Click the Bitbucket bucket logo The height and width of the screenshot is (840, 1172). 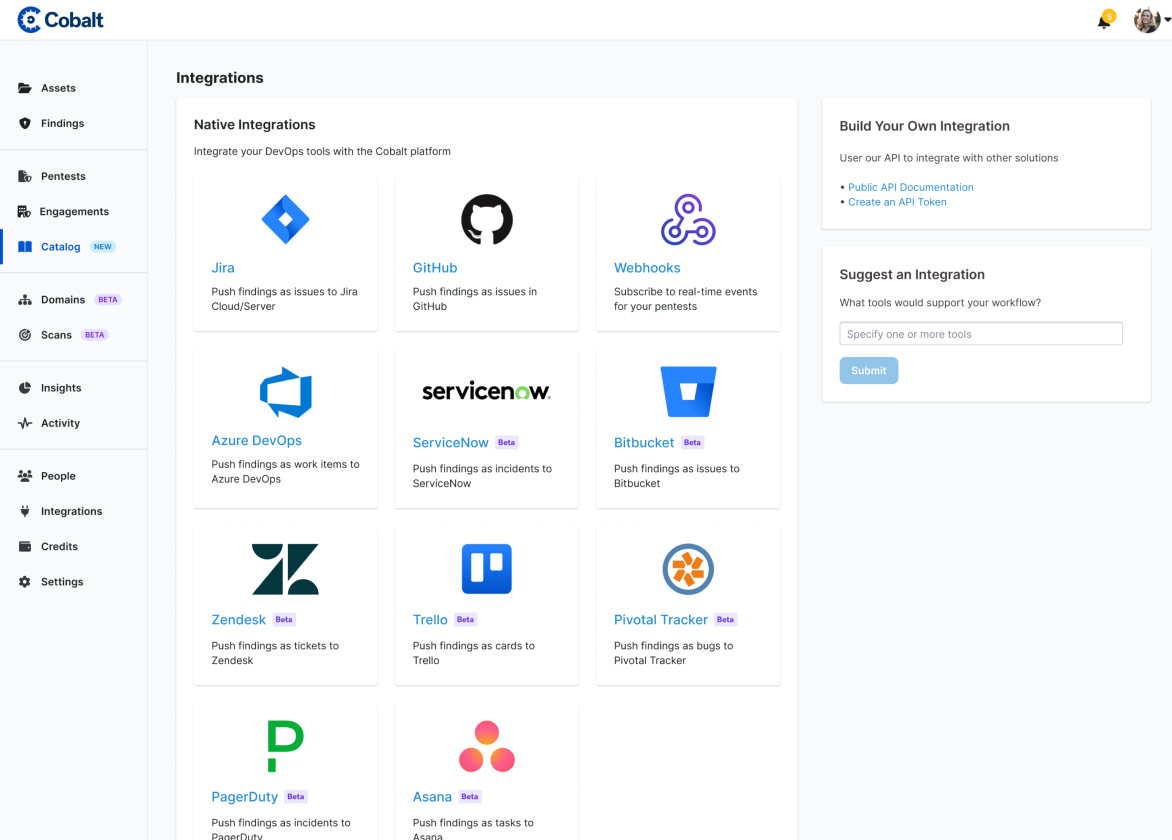click(x=688, y=392)
